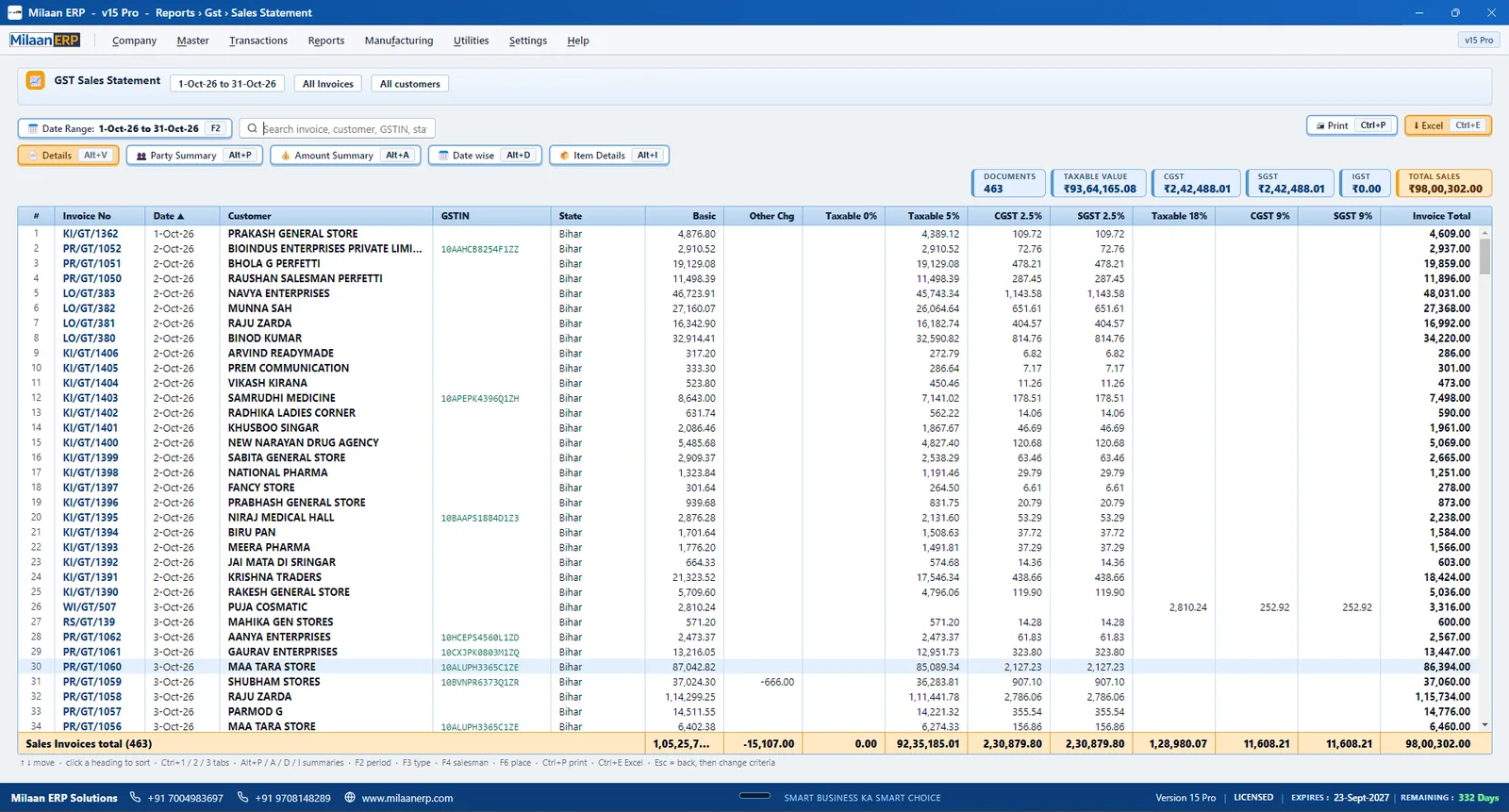Click the scrollbar up arrow in the table
Screen dimensions: 1509x812
[1484, 233]
